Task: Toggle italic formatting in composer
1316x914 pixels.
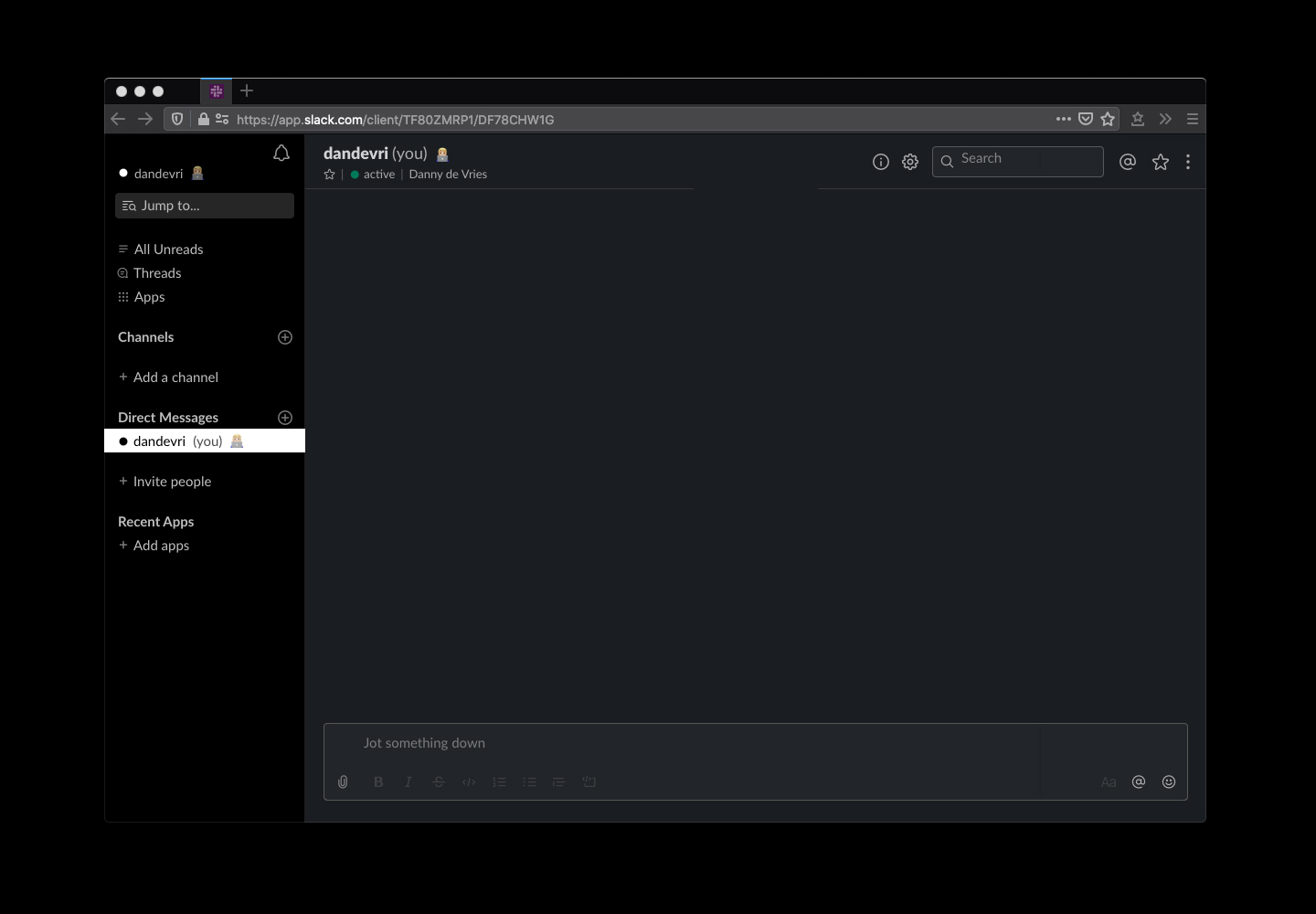Action: pos(409,781)
